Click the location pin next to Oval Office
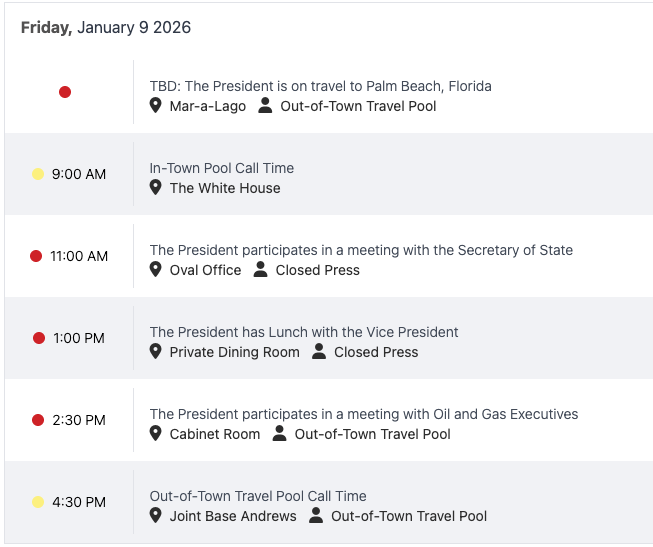 coord(156,270)
